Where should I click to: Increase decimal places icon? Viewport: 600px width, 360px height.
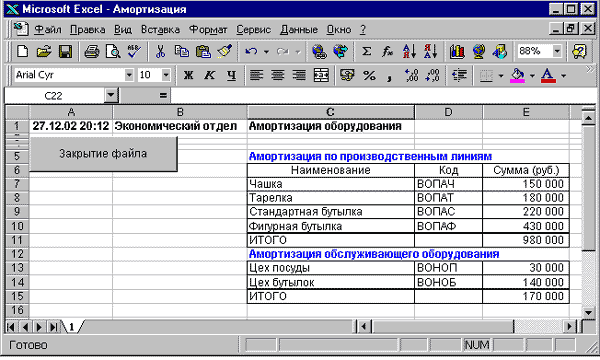click(x=411, y=75)
